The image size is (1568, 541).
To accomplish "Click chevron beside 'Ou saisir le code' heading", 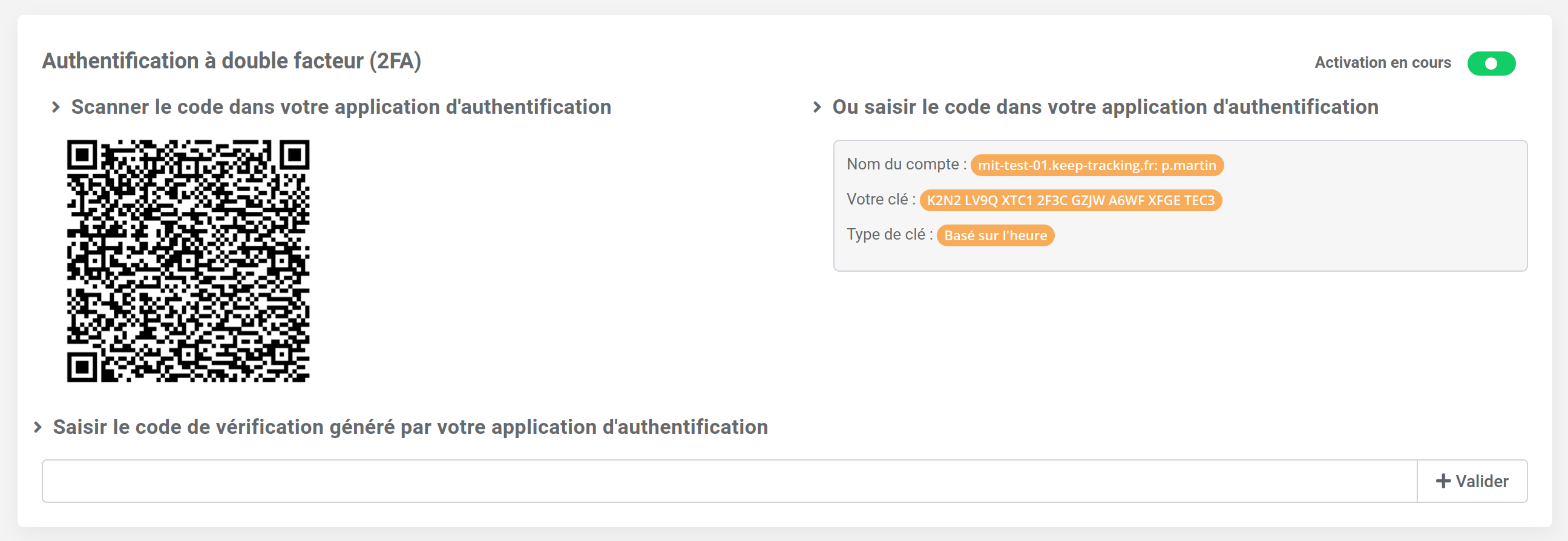I will tap(817, 107).
